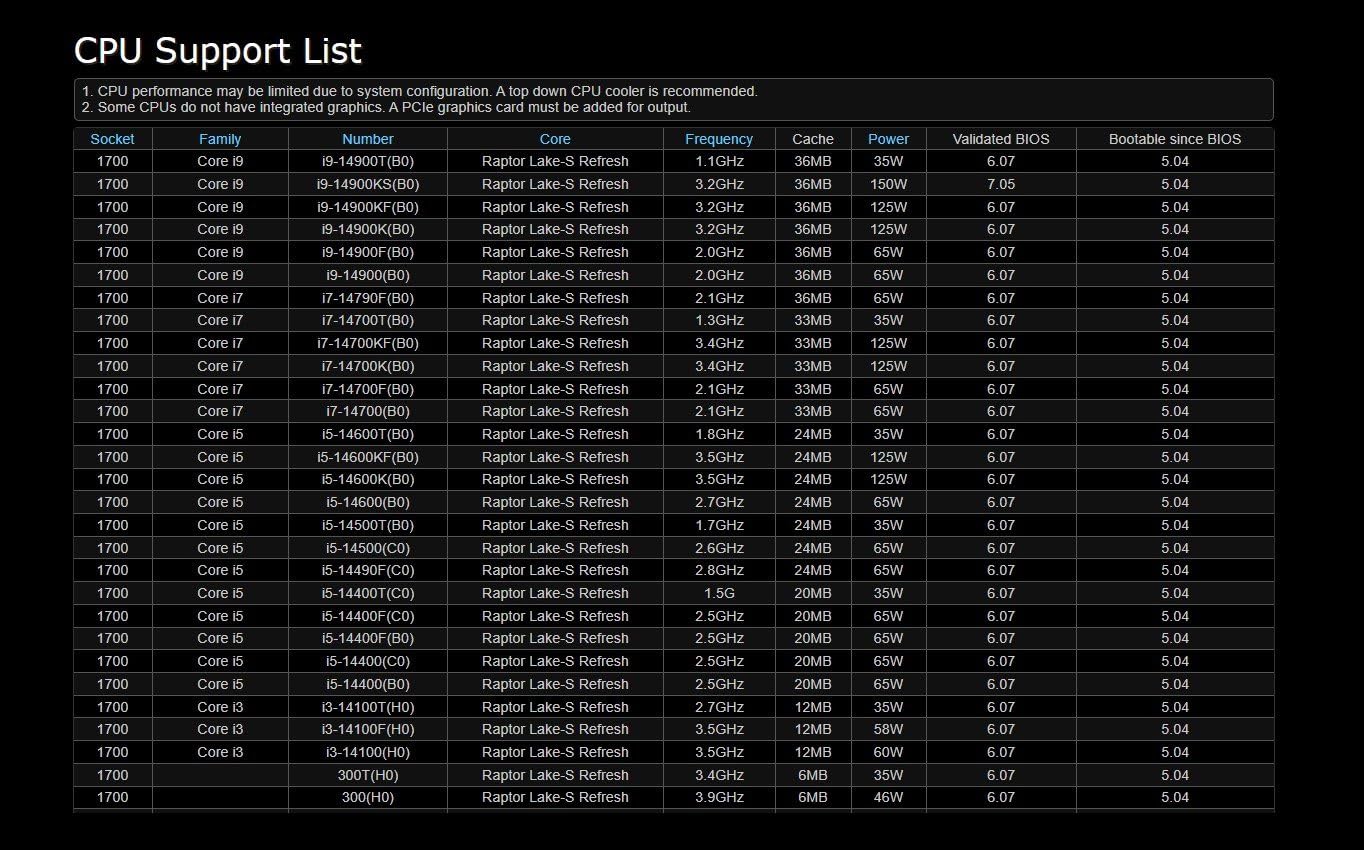
Task: Sort by the Power column header
Action: point(889,139)
